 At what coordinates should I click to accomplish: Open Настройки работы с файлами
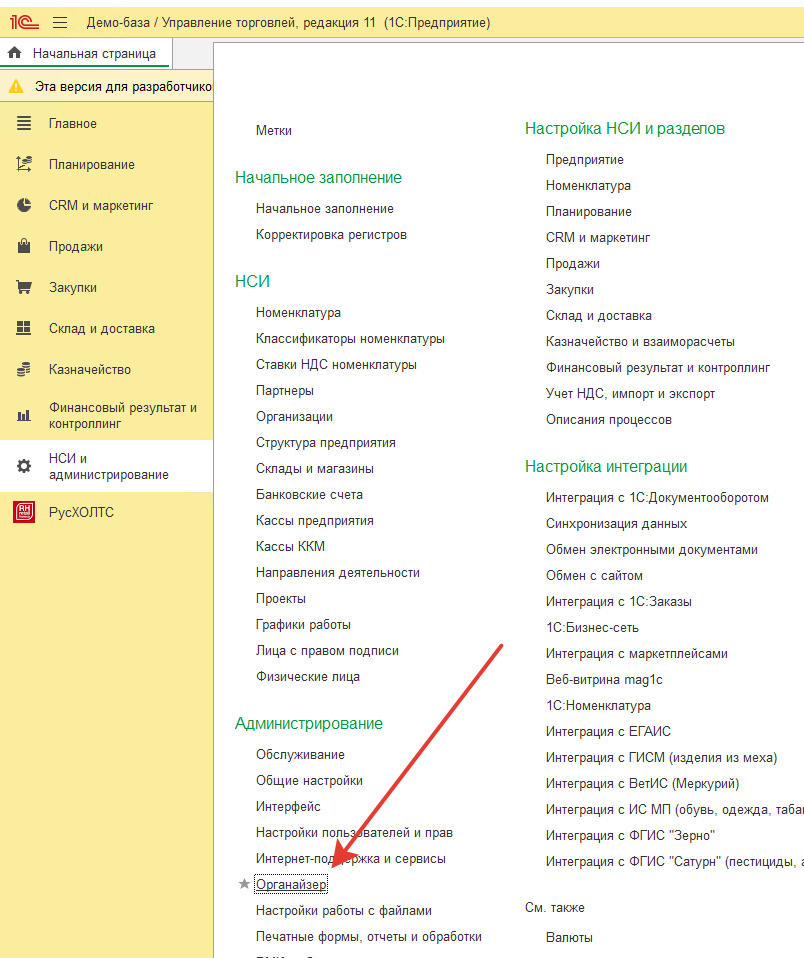(344, 910)
